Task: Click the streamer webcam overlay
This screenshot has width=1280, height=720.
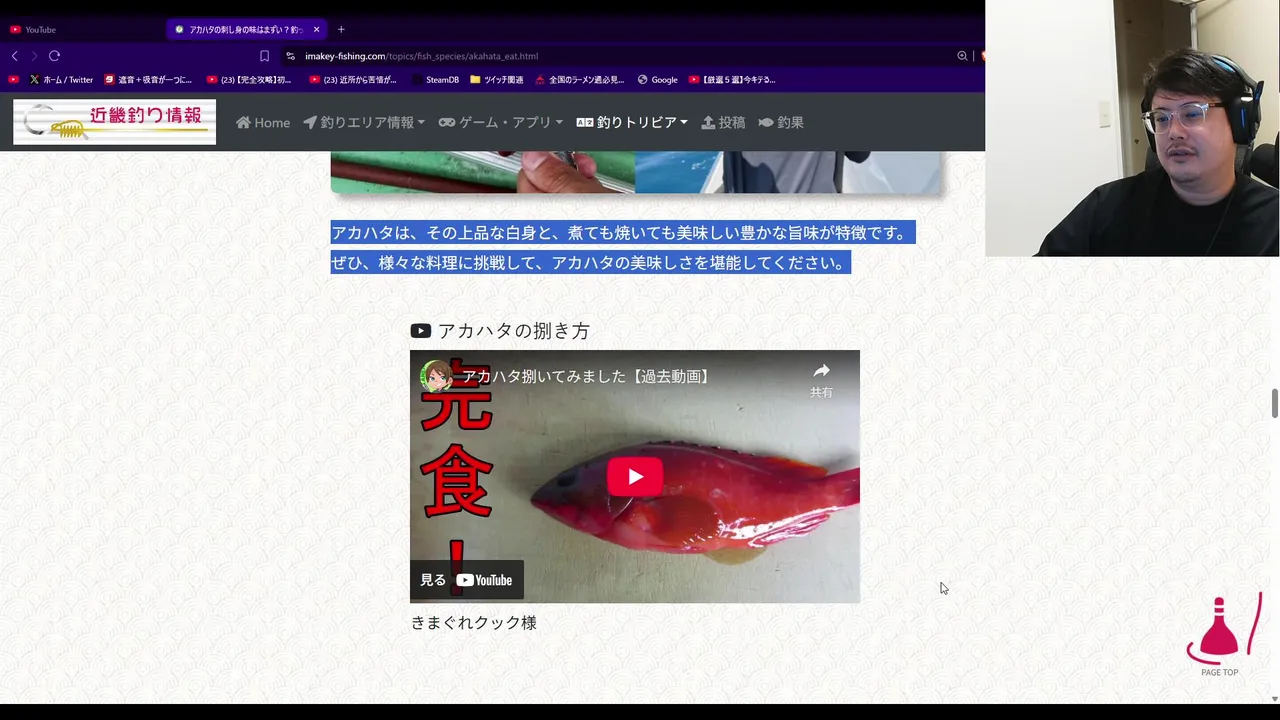Action: (1132, 128)
